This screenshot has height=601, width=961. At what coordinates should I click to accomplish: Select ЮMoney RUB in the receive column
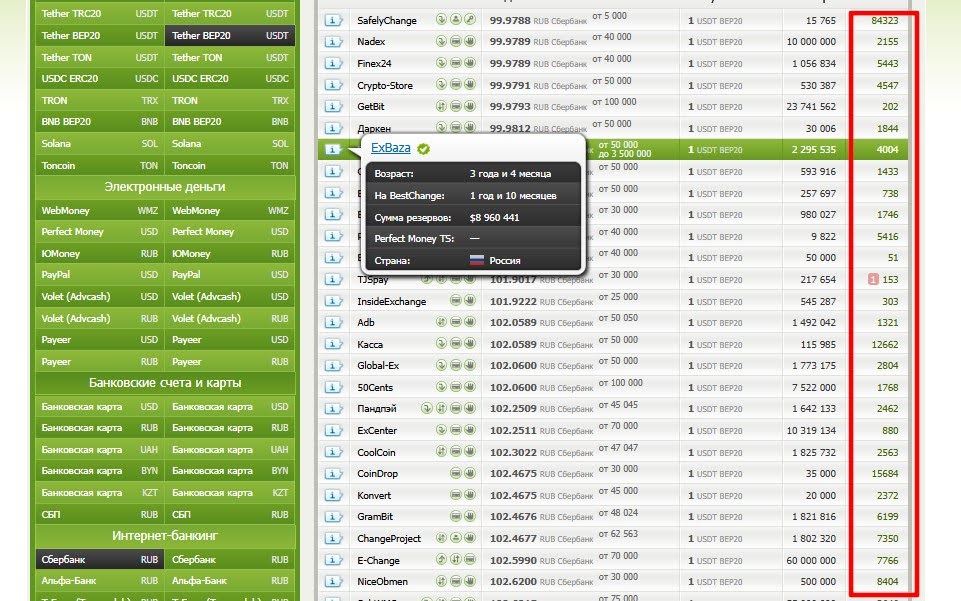click(230, 254)
